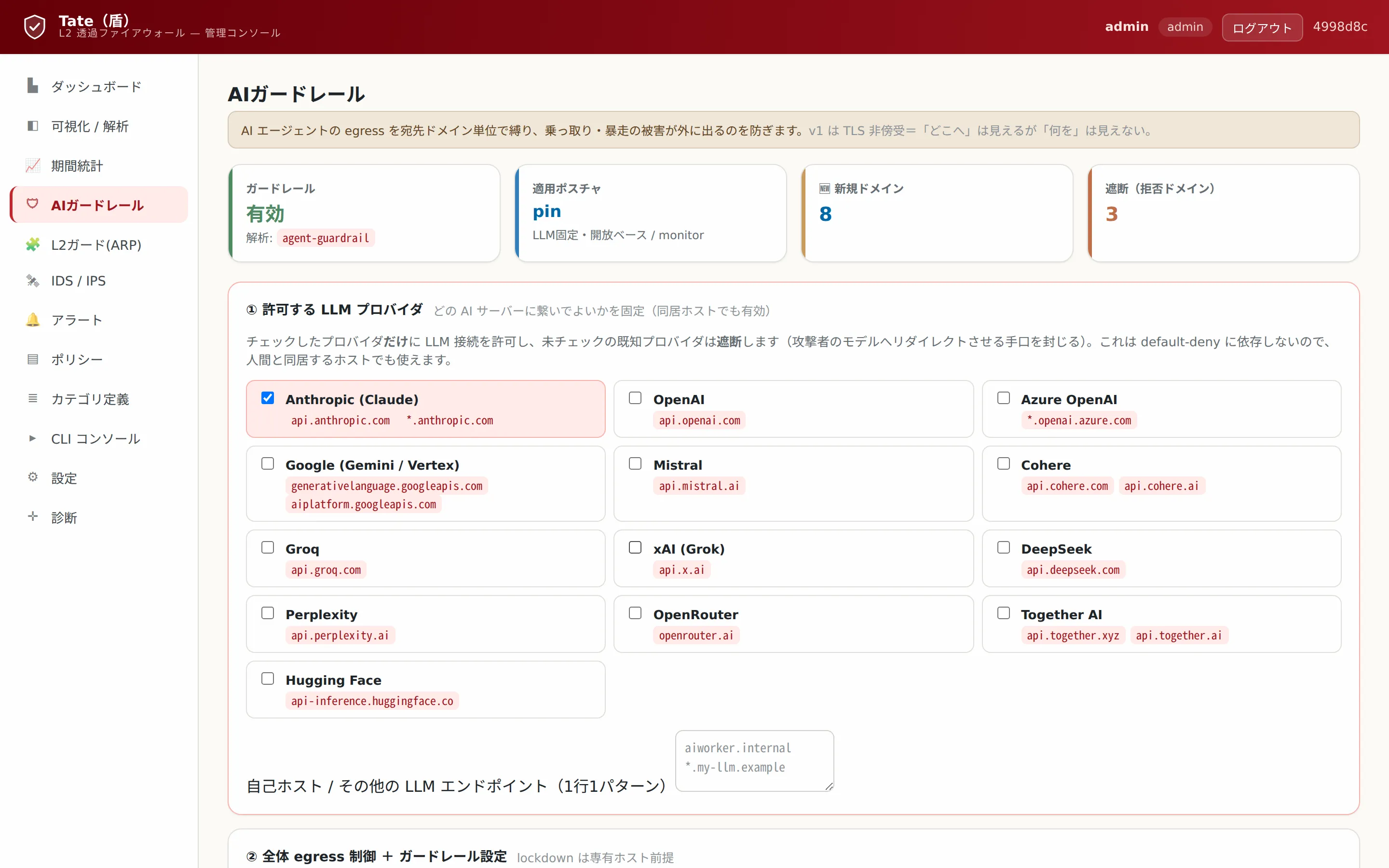Tick the xAI (Grok) checkbox
The height and width of the screenshot is (868, 1389).
pos(635,547)
